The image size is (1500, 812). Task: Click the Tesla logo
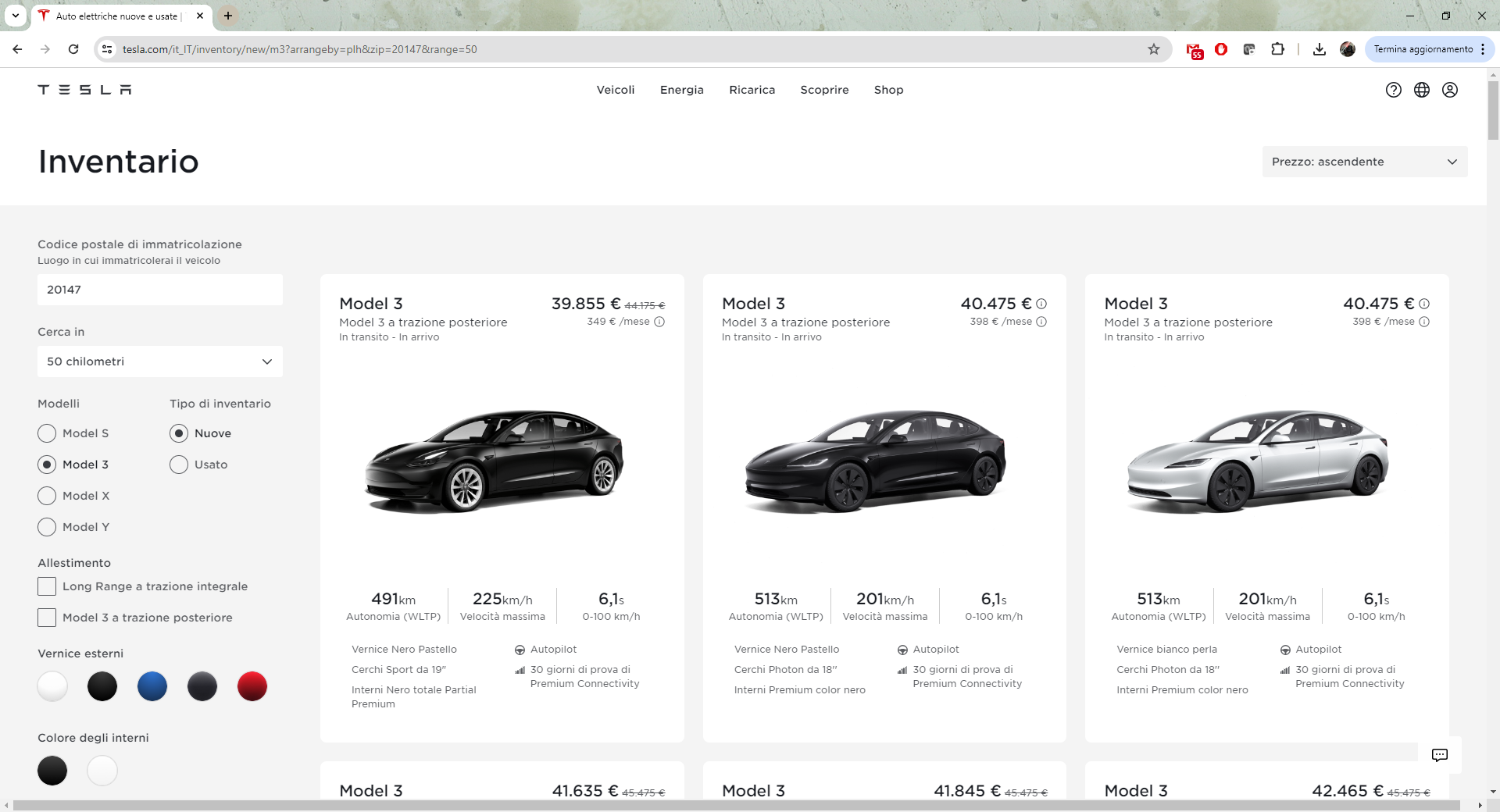tap(84, 90)
